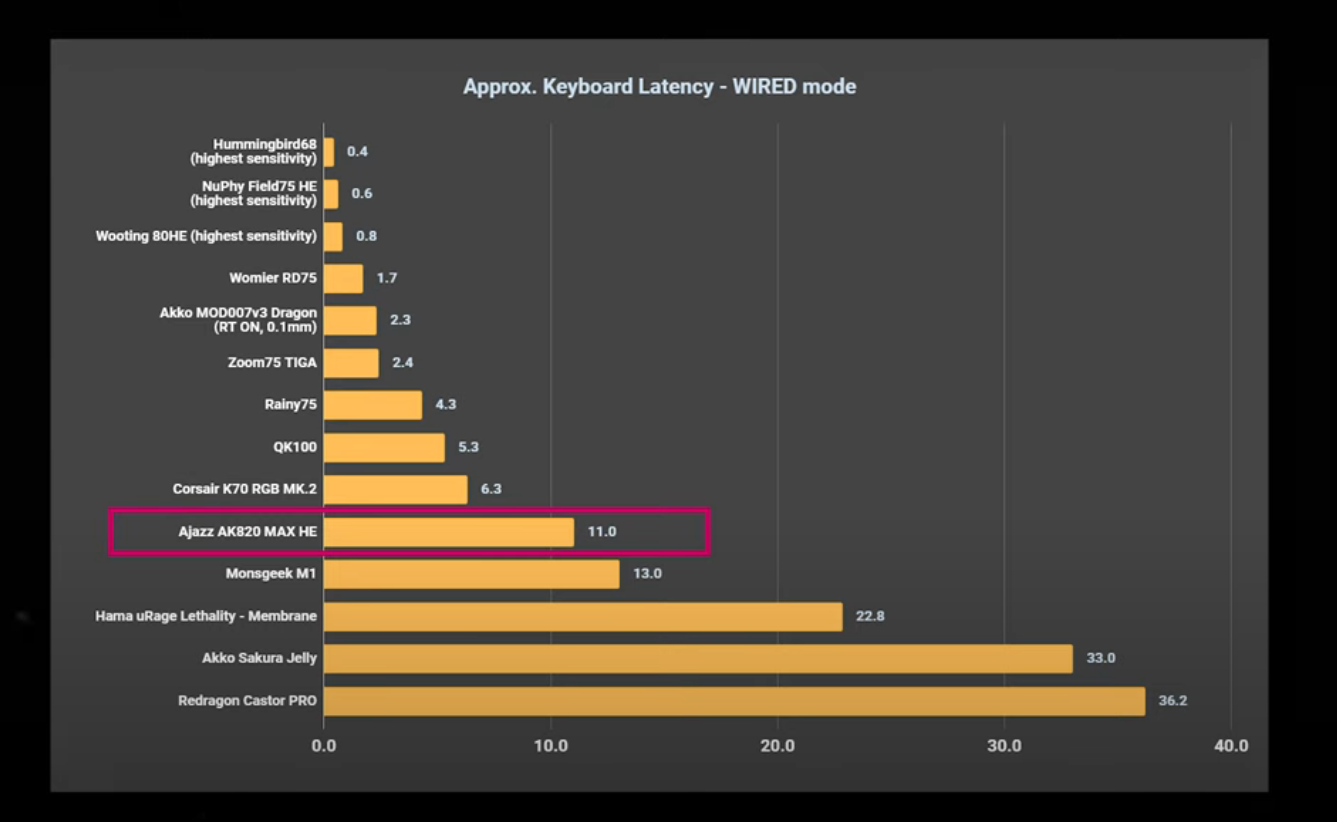Click the 22.8 value
The height and width of the screenshot is (822, 1337).
[x=870, y=616]
